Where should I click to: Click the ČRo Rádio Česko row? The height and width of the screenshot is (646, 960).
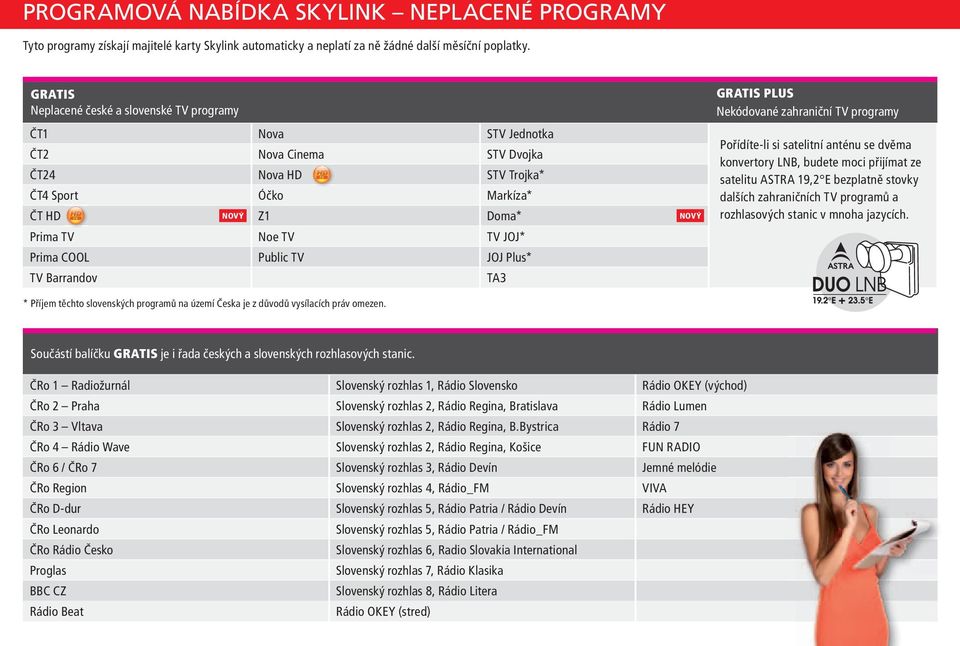click(x=175, y=550)
